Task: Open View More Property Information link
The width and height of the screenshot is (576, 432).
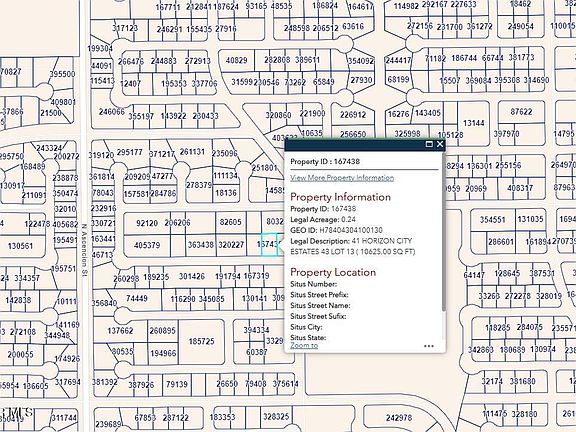Action: pyautogui.click(x=342, y=178)
